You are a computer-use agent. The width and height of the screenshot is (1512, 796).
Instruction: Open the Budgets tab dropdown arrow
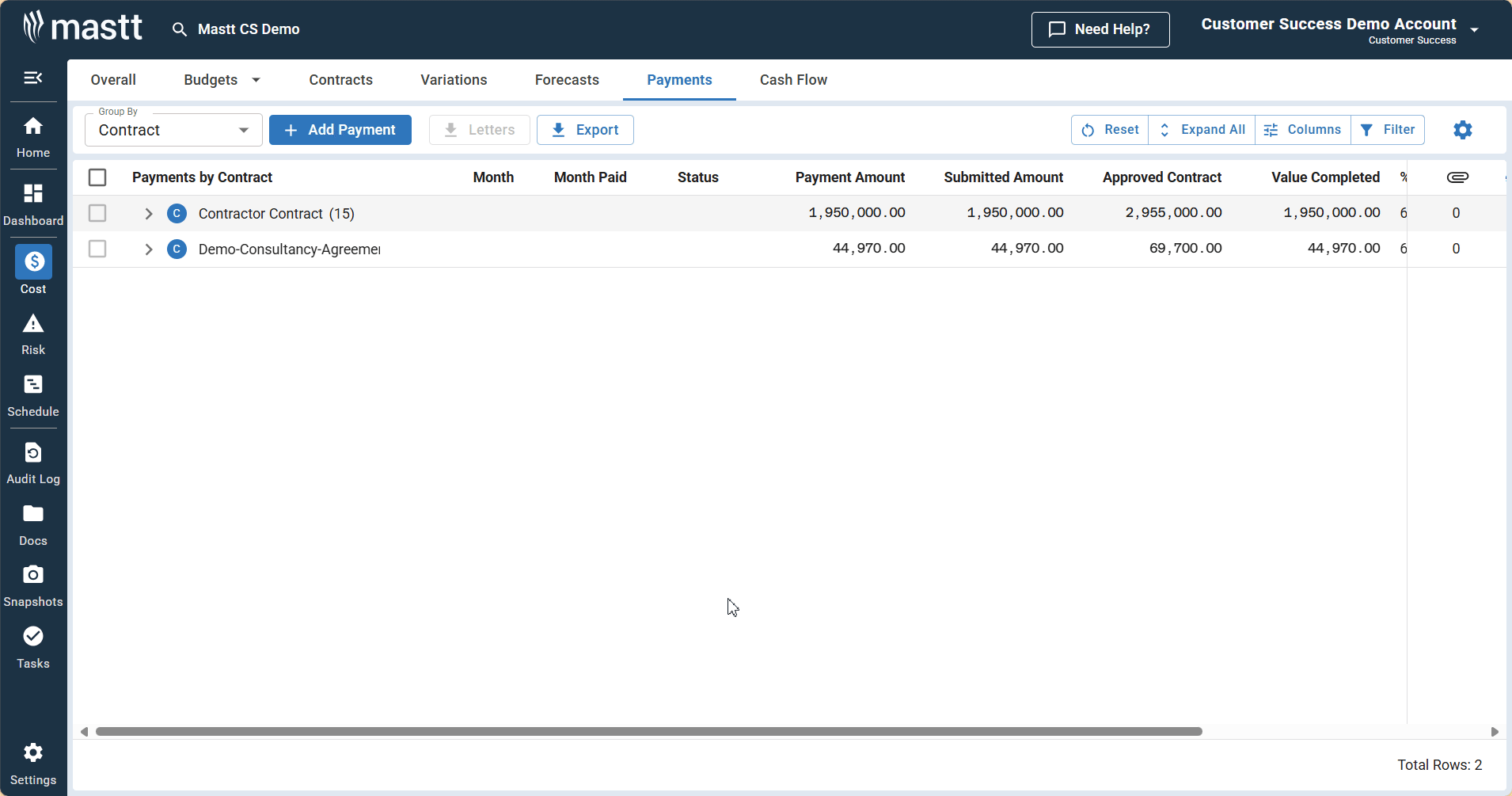pos(256,80)
